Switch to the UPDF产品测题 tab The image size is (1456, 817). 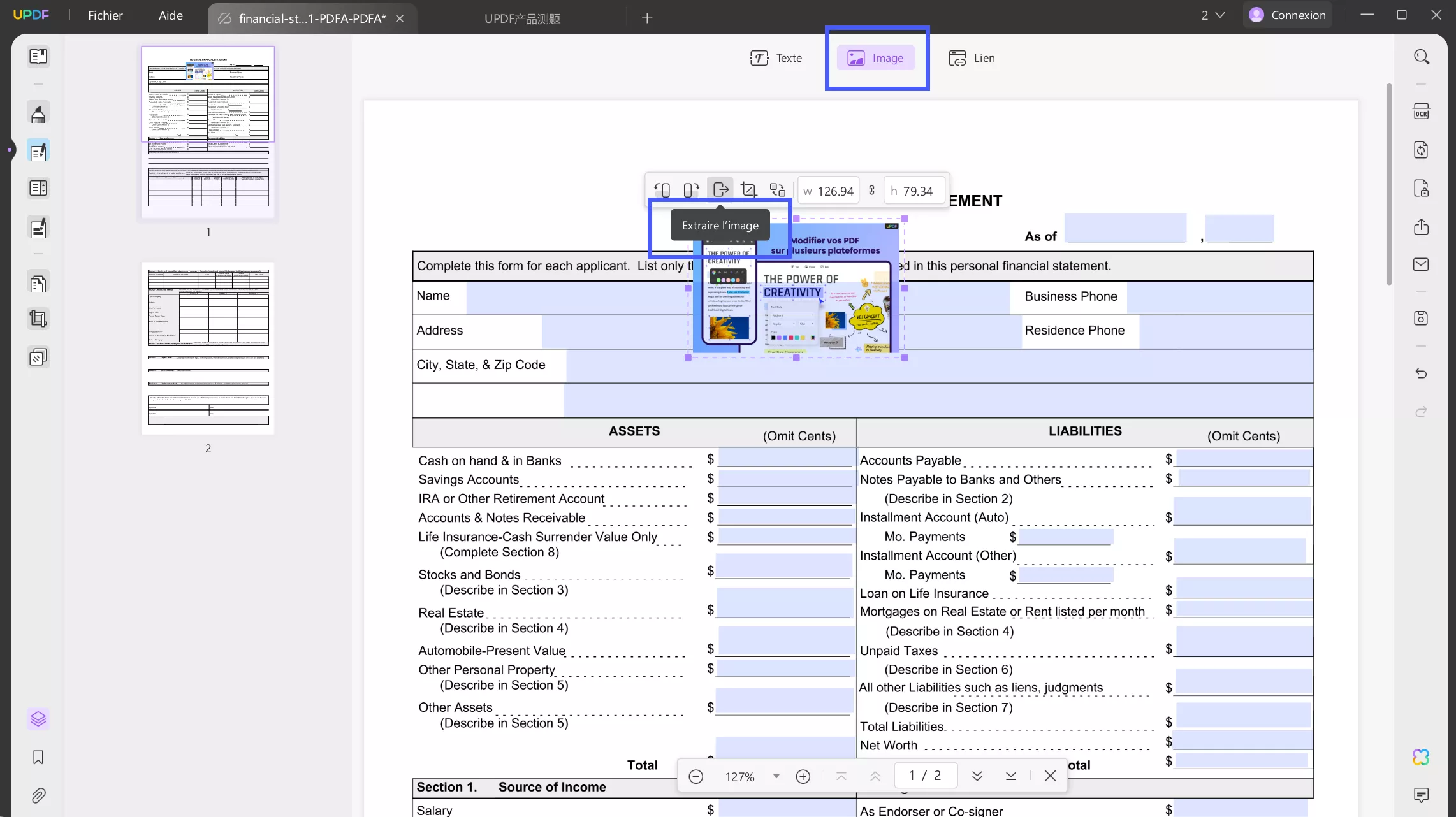click(x=522, y=18)
